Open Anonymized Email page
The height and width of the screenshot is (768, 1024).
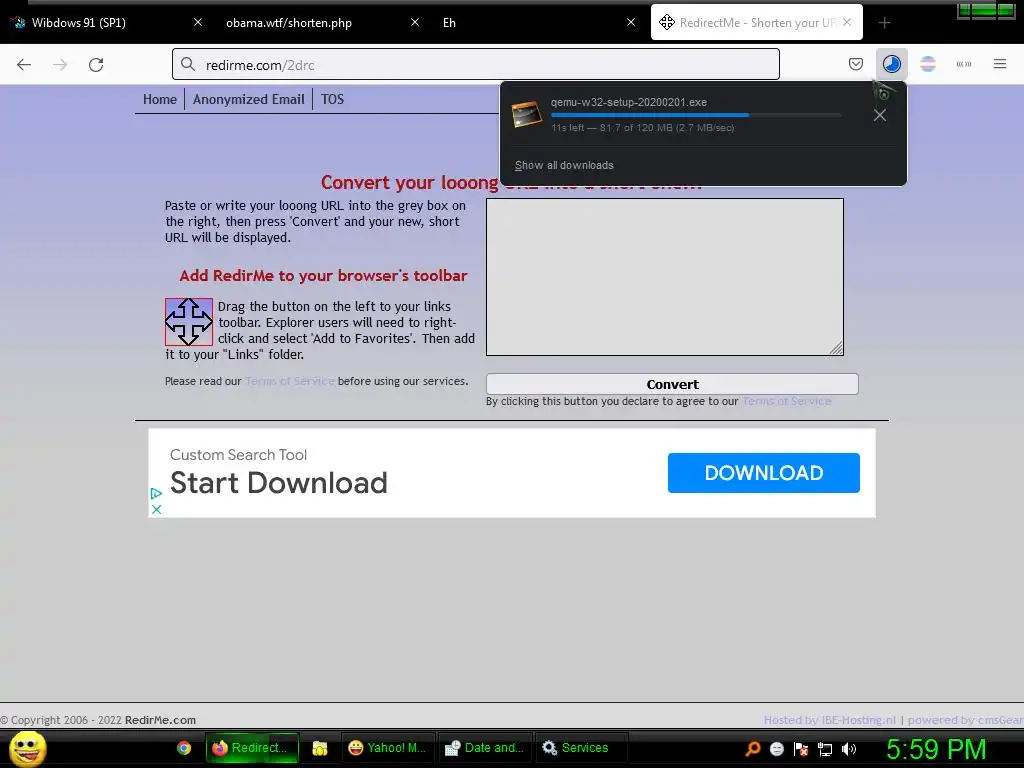[248, 99]
